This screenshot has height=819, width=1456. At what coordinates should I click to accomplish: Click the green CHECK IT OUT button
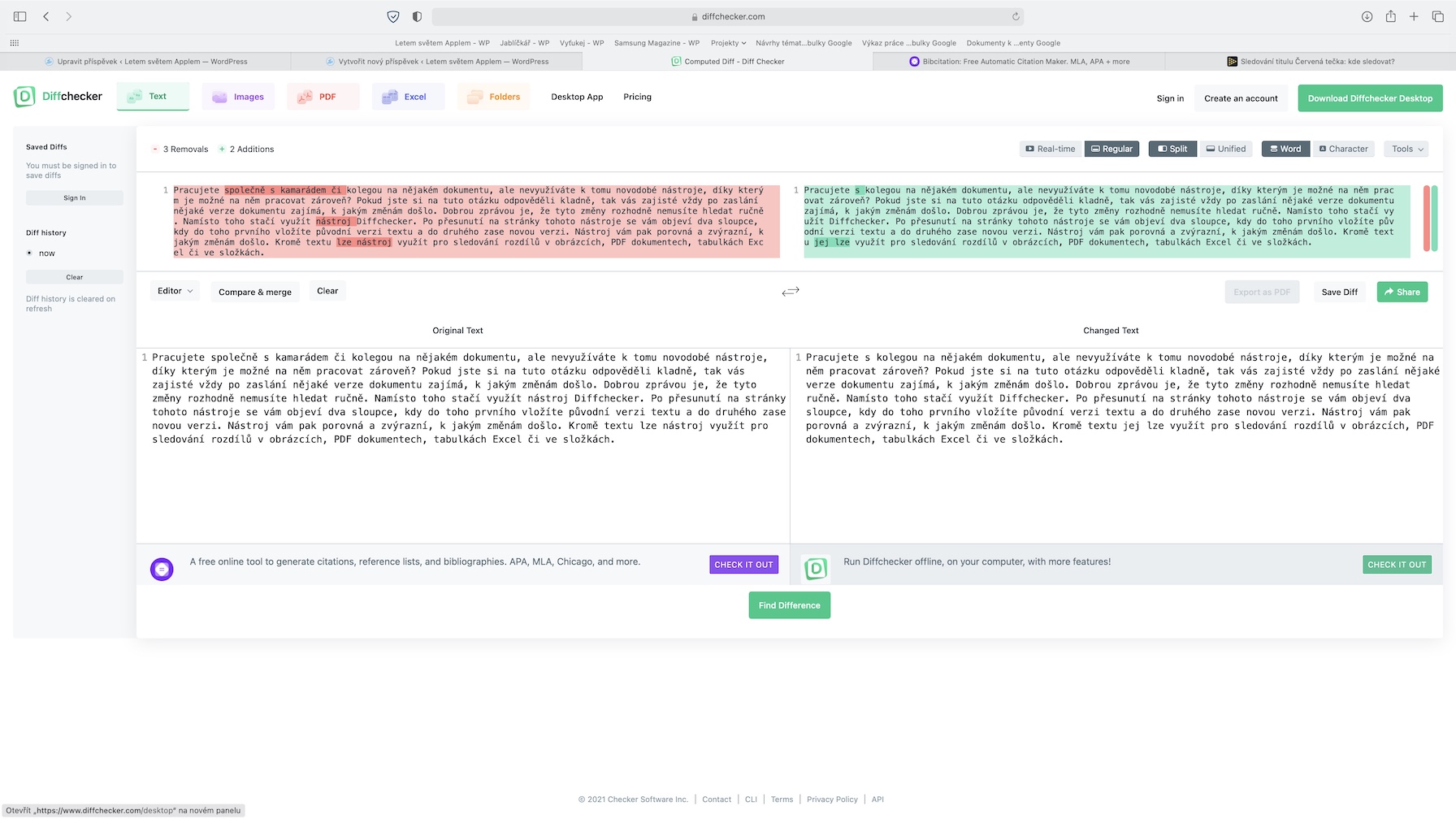pyautogui.click(x=1397, y=565)
